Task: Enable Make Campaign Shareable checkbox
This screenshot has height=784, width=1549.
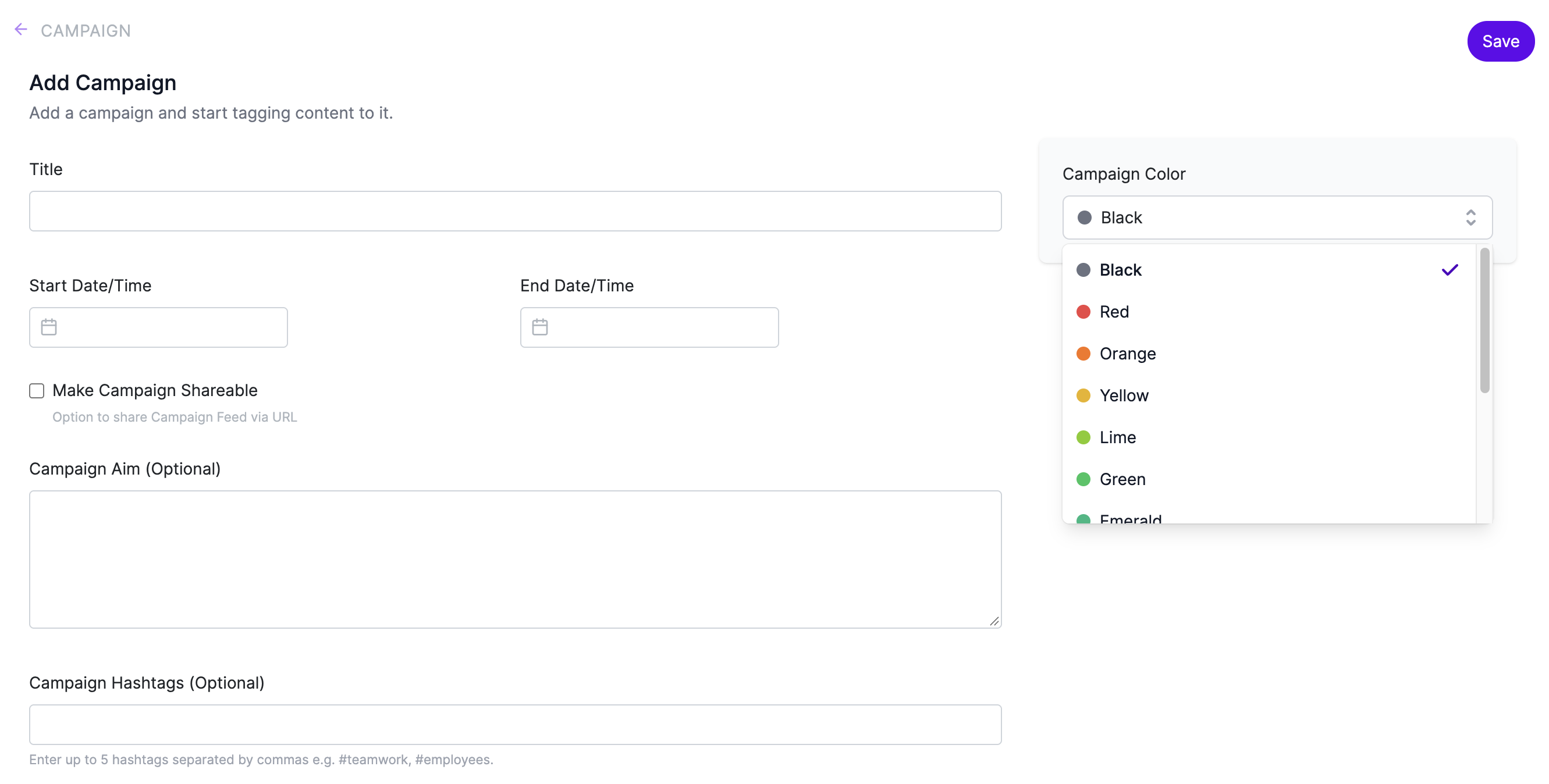Action: tap(37, 391)
